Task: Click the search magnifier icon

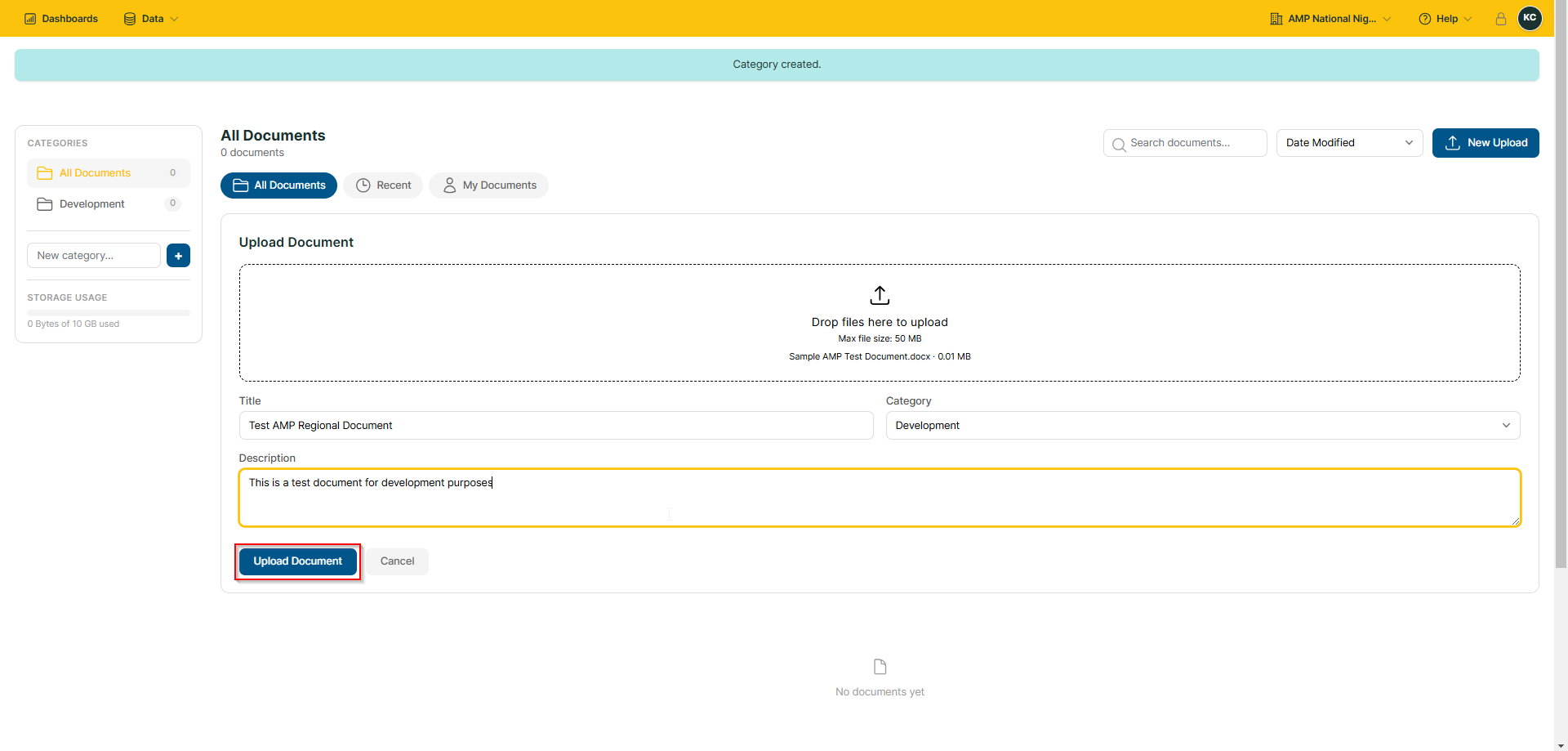Action: (x=1119, y=144)
